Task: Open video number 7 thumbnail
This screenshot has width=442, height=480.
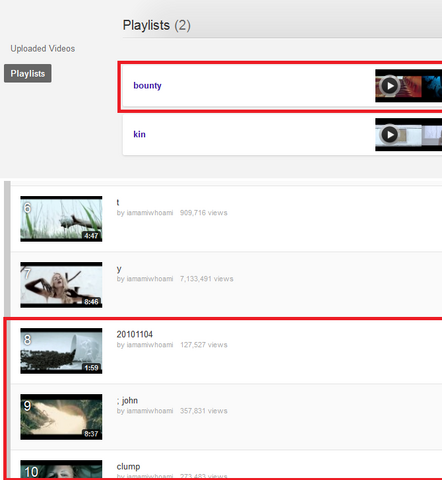Action: 61,285
